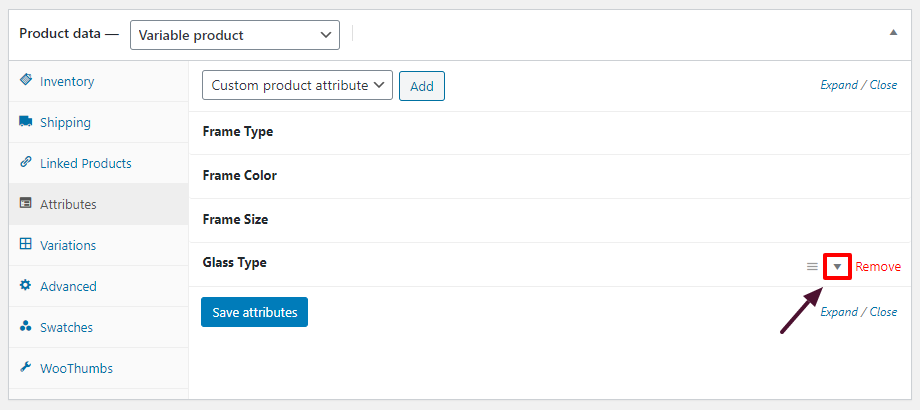Expand the Glass Type attribute arrow
This screenshot has width=920, height=410.
tap(837, 267)
